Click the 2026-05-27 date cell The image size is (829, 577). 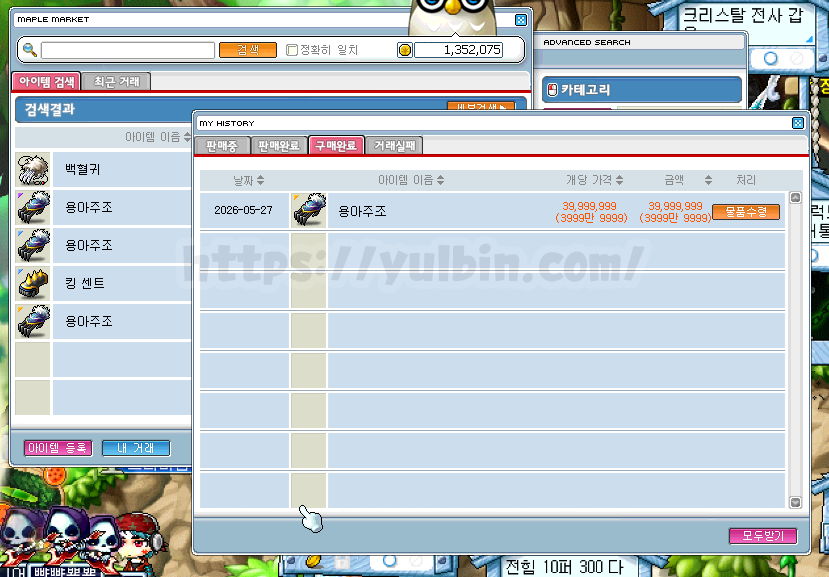243,210
